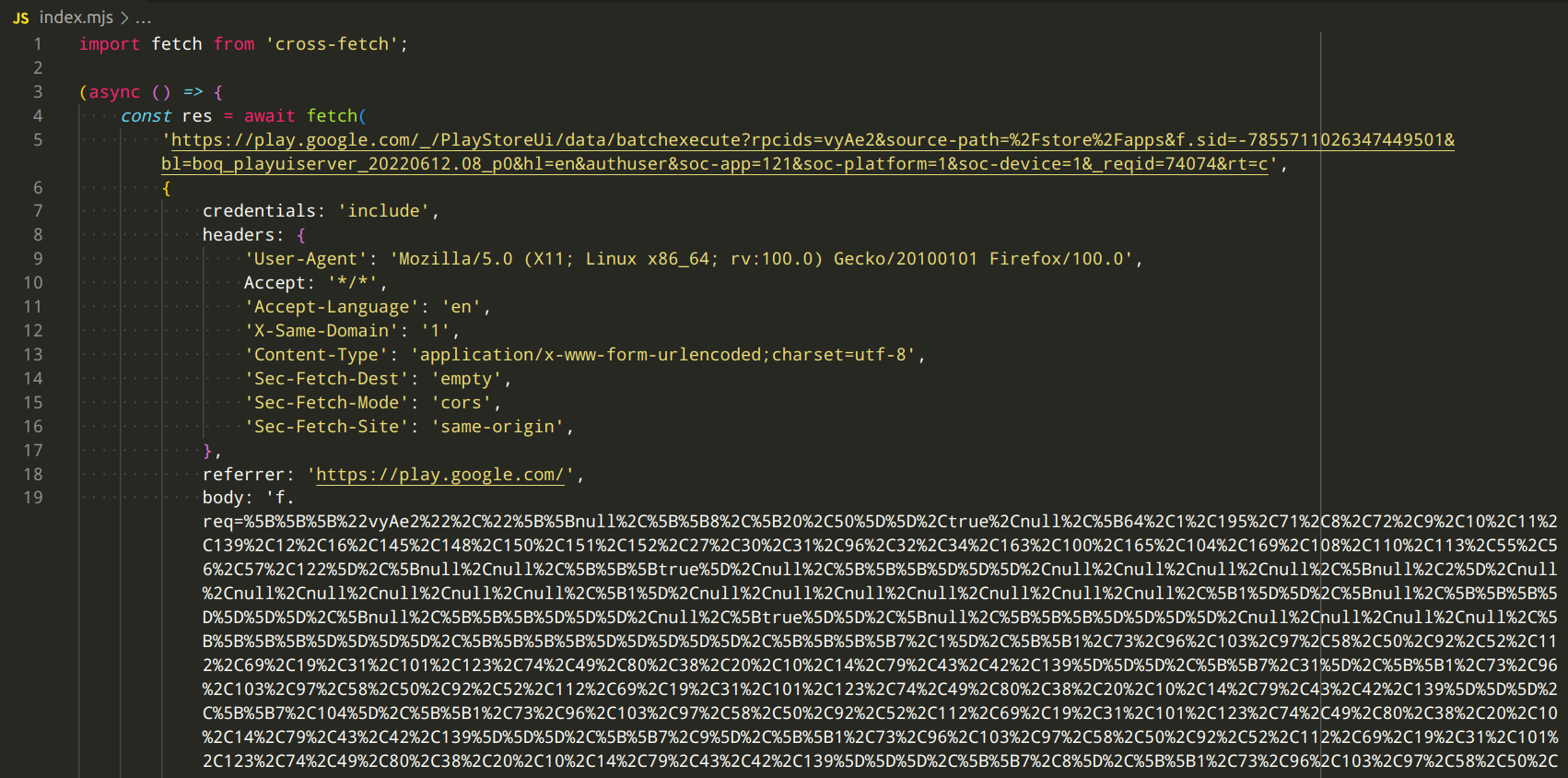Click the async keyword on line 3
The width and height of the screenshot is (1568, 778).
pyautogui.click(x=115, y=92)
